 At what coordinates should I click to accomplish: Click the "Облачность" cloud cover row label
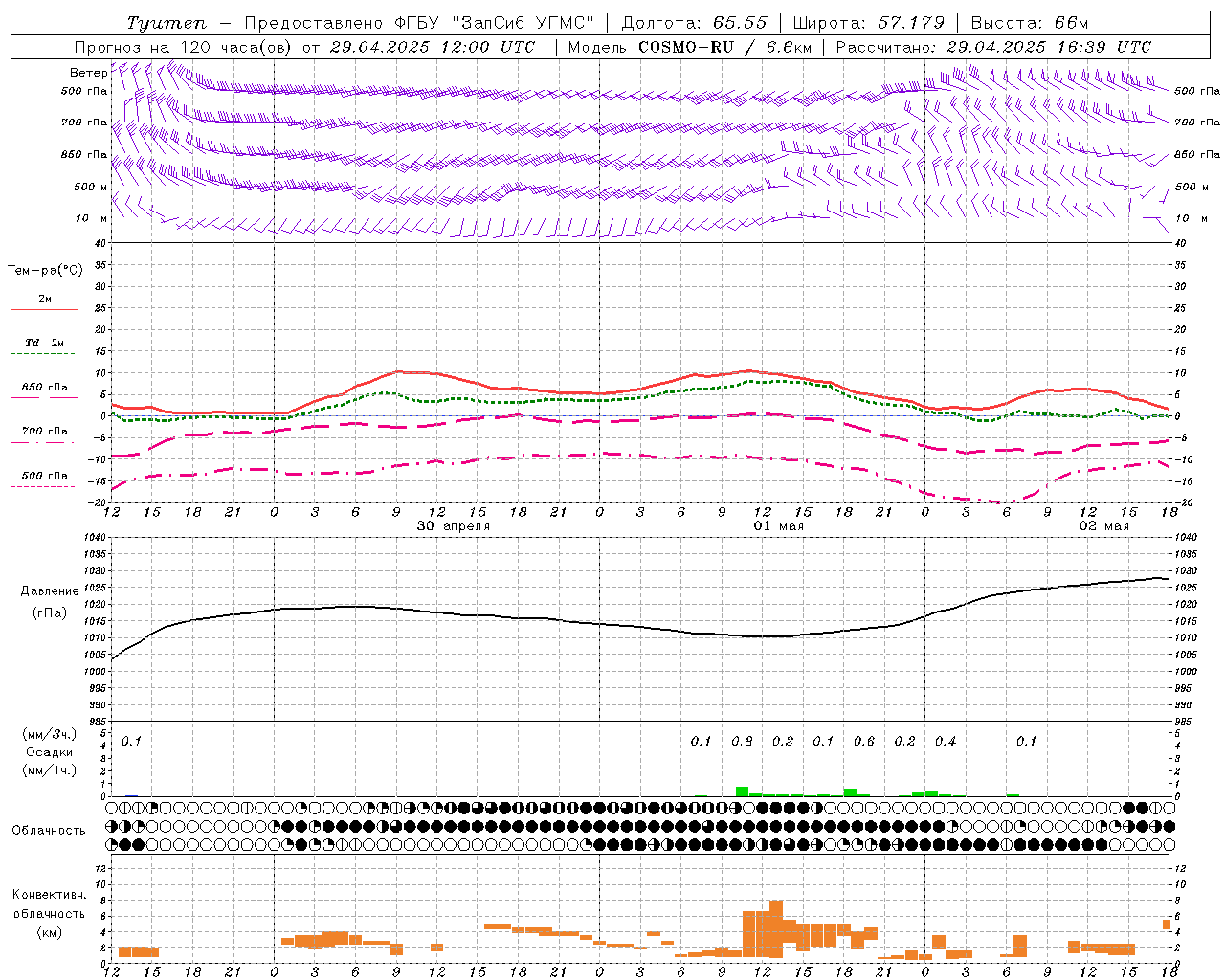[49, 831]
